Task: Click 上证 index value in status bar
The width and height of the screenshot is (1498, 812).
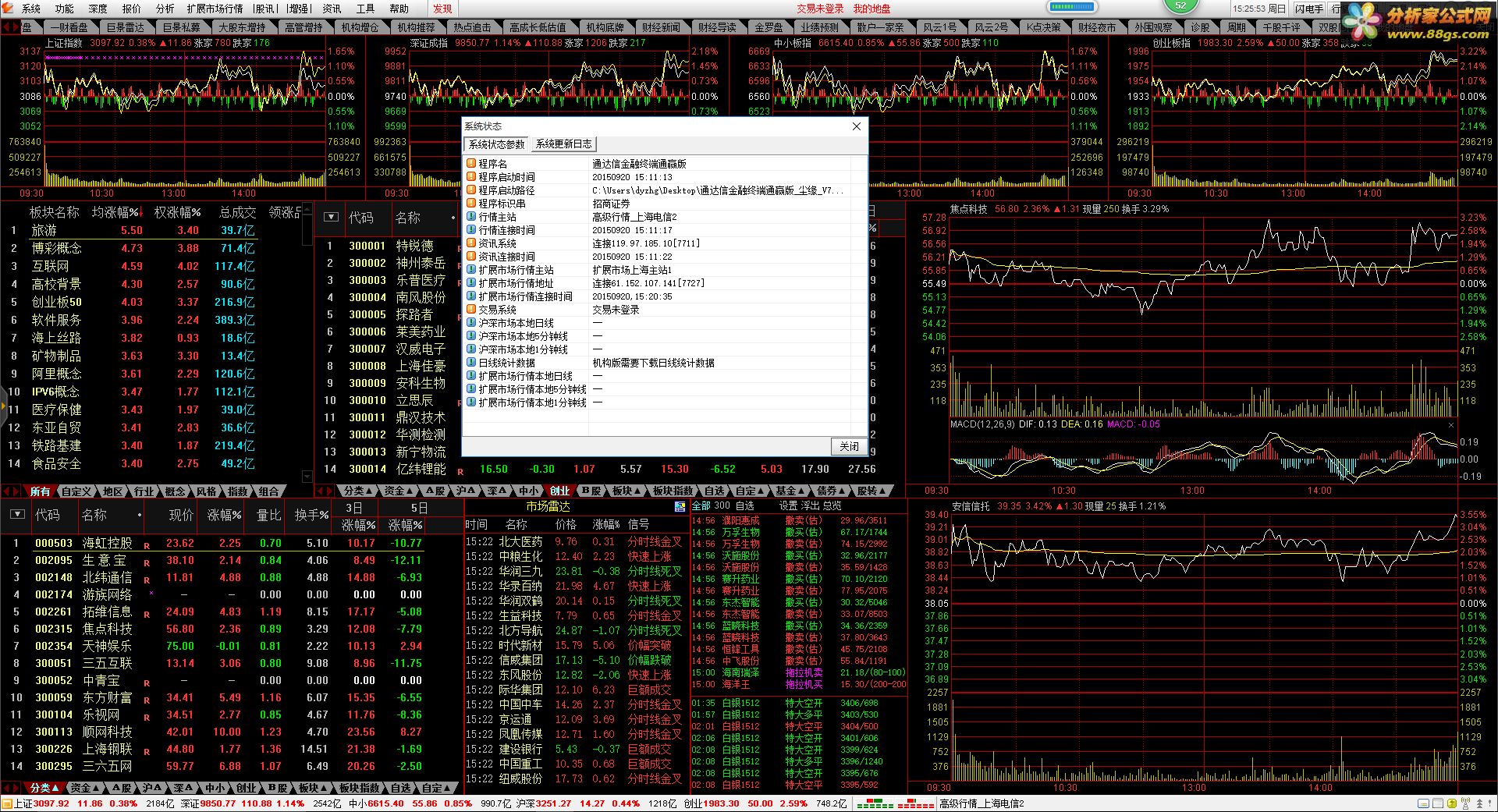Action: point(51,803)
